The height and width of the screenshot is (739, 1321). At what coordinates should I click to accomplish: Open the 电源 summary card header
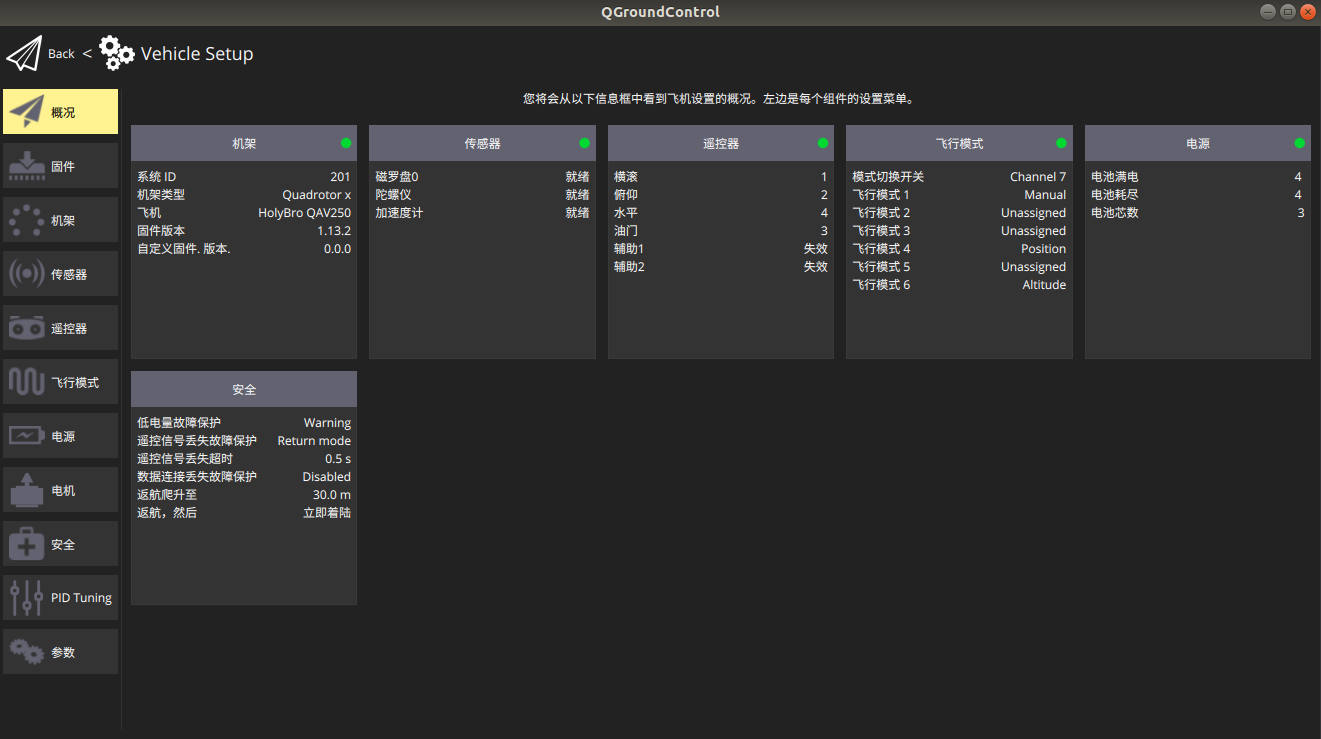(1198, 143)
